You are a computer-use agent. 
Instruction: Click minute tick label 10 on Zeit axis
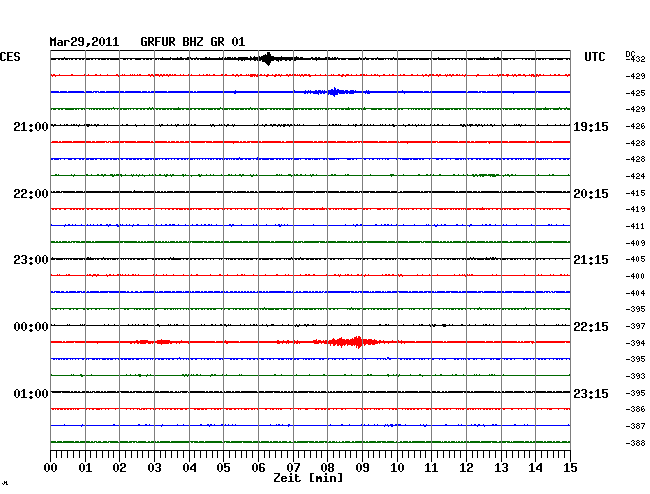(x=397, y=468)
